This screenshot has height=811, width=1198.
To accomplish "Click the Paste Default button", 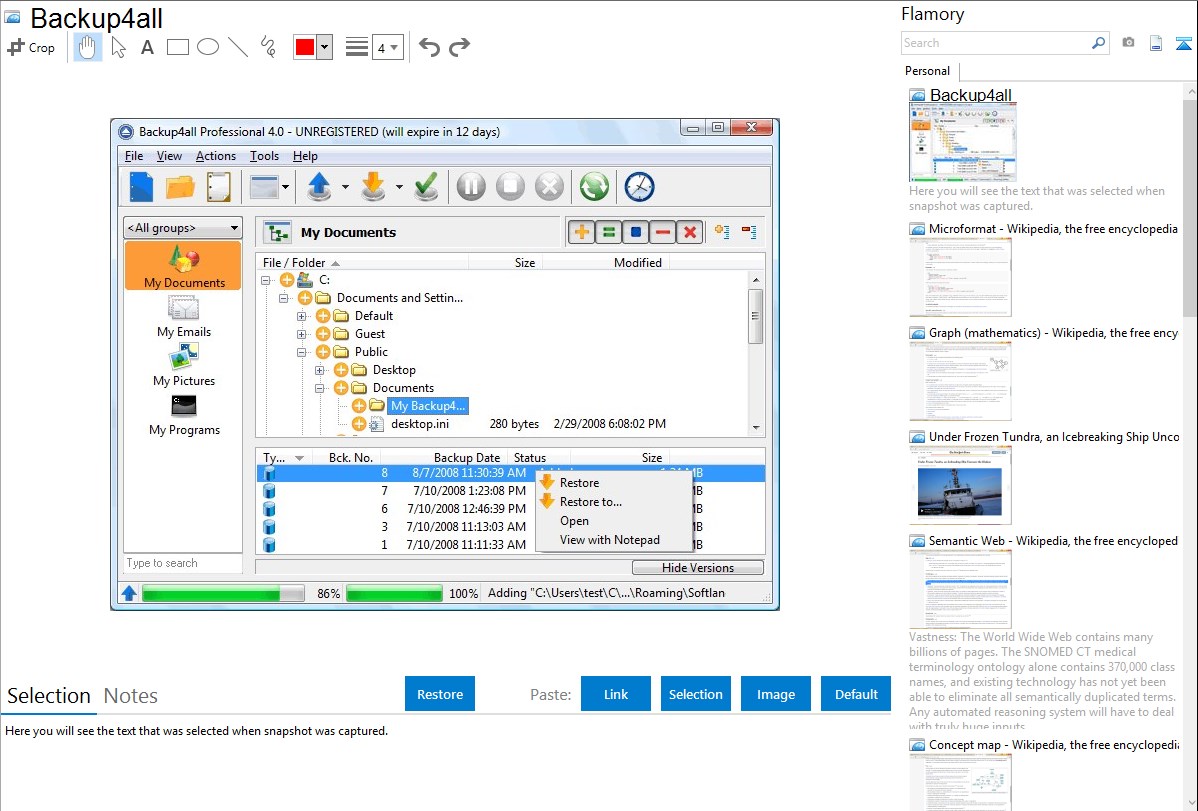I will tap(856, 694).
